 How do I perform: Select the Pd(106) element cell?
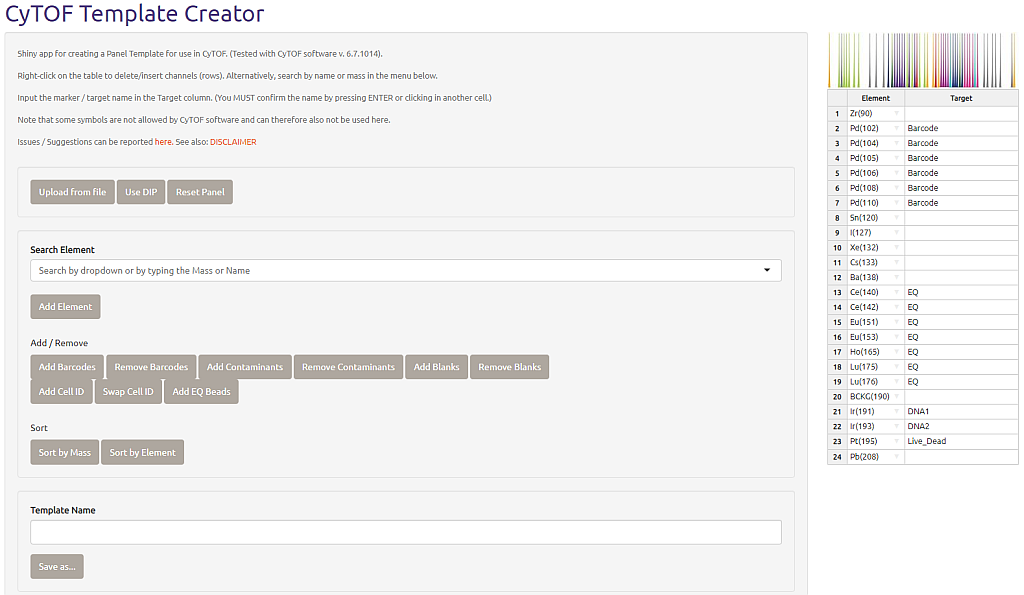tap(876, 173)
